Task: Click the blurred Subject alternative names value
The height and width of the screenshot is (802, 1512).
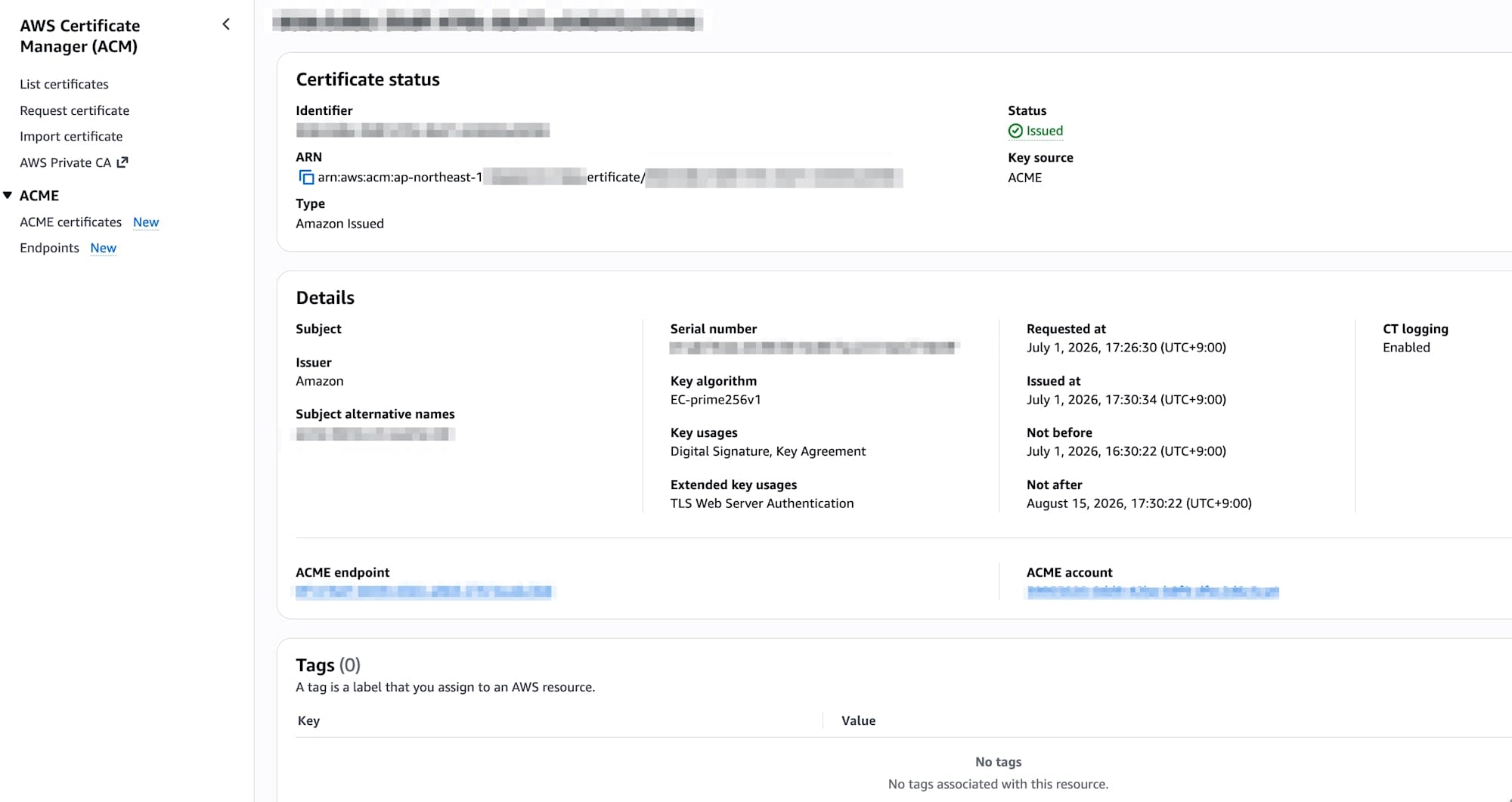Action: coord(375,434)
